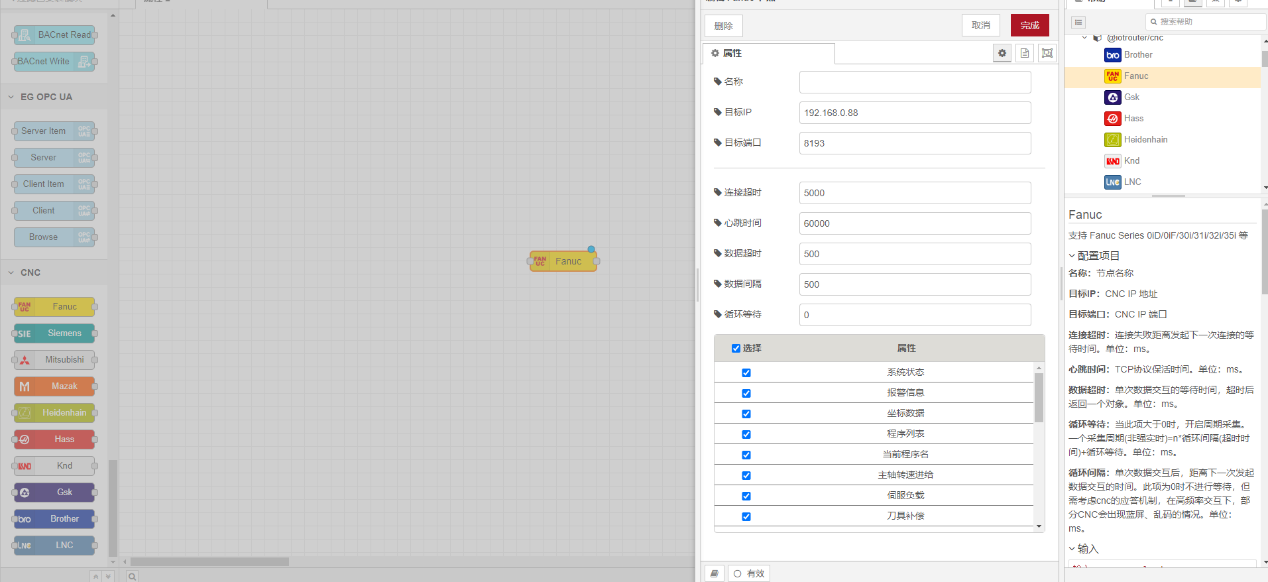
Task: Click the 目标IP input field
Action: pos(914,113)
